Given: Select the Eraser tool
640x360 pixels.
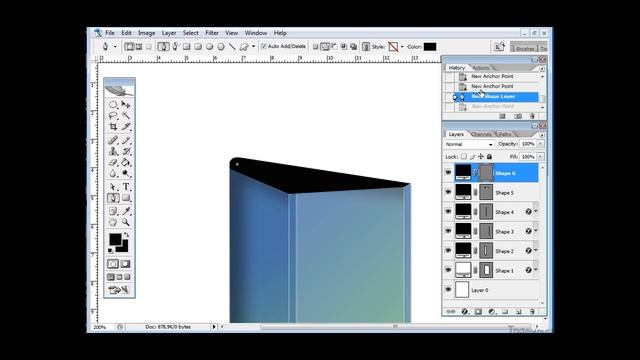Looking at the screenshot, I should [x=113, y=162].
